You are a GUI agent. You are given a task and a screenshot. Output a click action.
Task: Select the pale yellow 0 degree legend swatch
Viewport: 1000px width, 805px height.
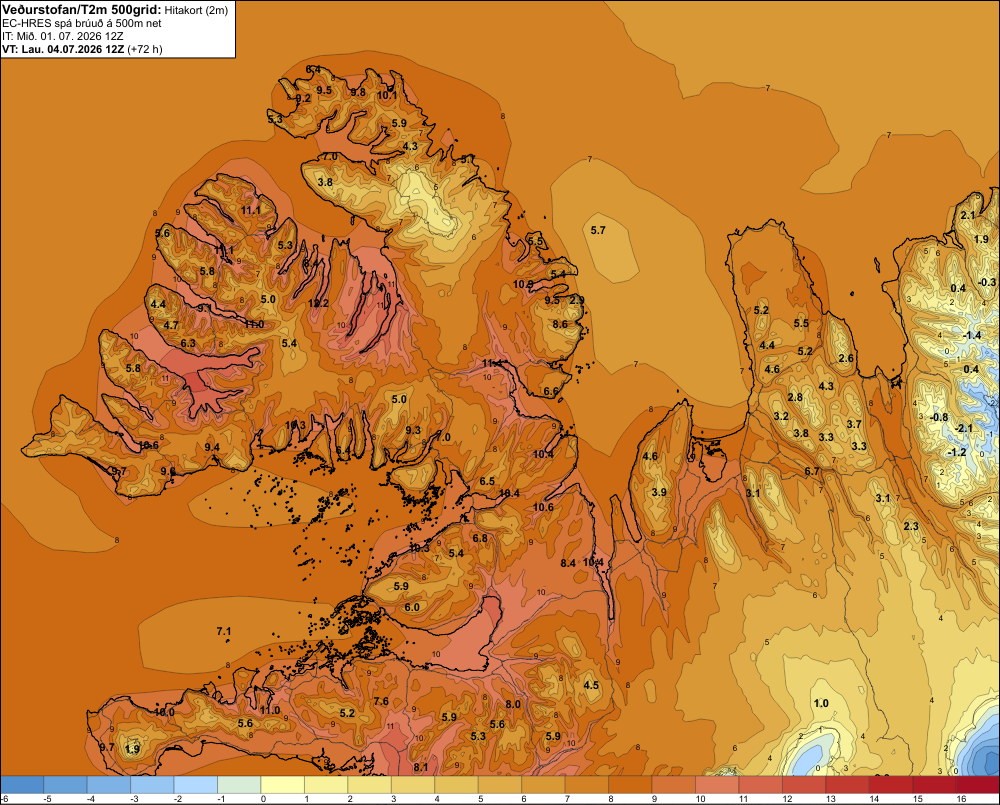(x=283, y=785)
